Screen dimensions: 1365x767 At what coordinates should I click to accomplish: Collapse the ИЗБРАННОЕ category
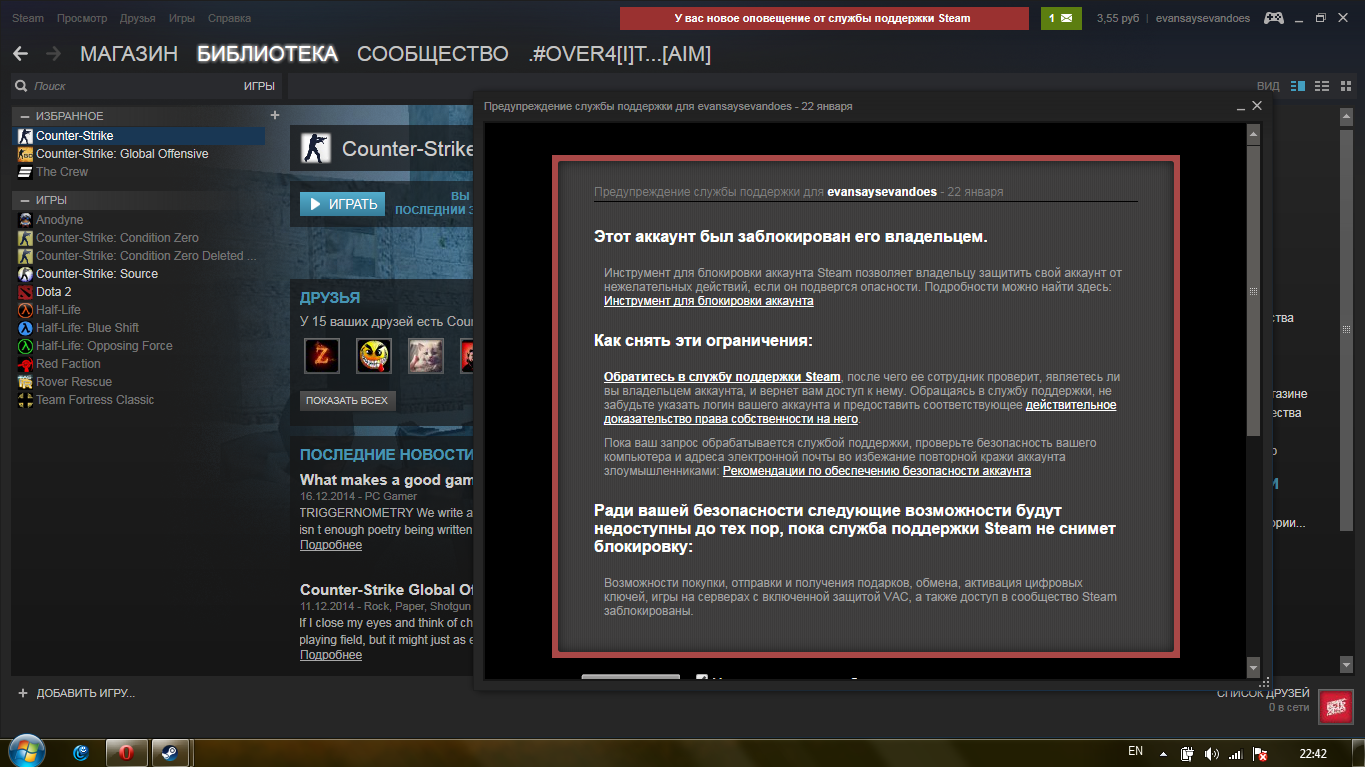[x=25, y=116]
